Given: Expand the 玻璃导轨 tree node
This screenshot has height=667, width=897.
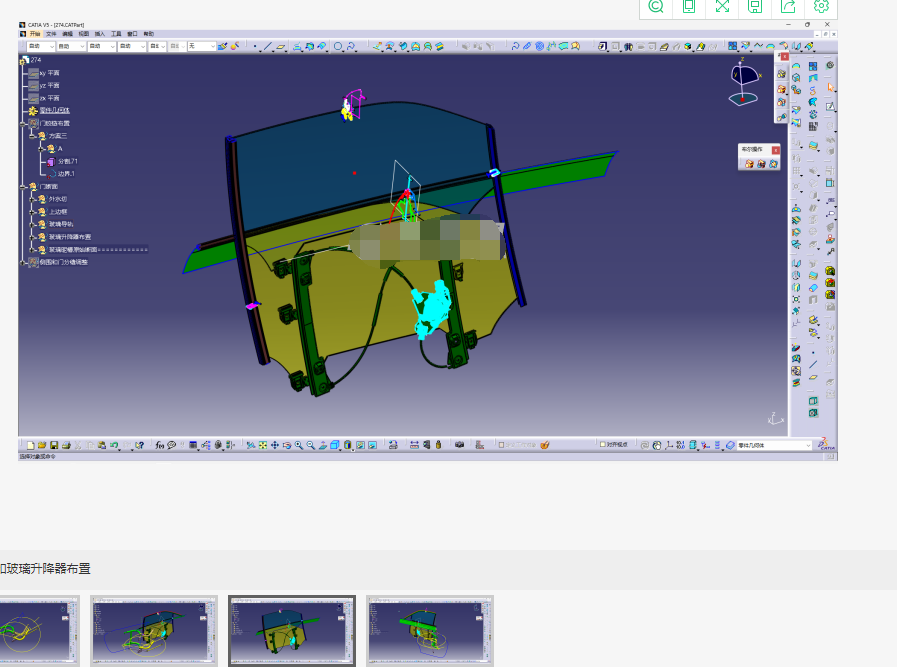Looking at the screenshot, I should (x=32, y=224).
